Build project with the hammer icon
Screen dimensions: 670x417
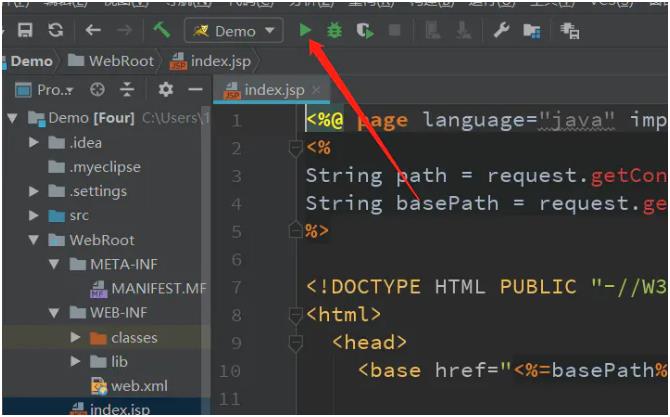coord(161,31)
